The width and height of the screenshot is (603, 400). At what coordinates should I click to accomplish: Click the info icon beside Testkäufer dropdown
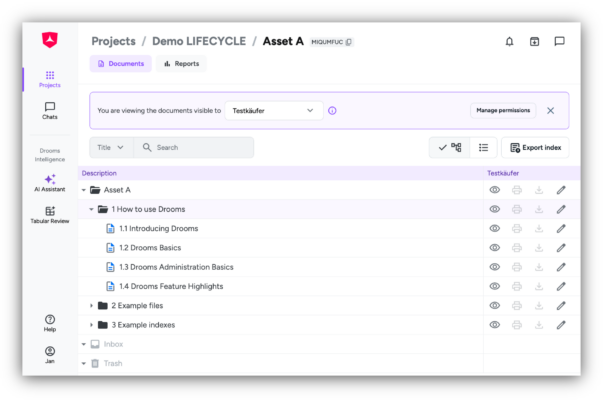click(x=332, y=111)
